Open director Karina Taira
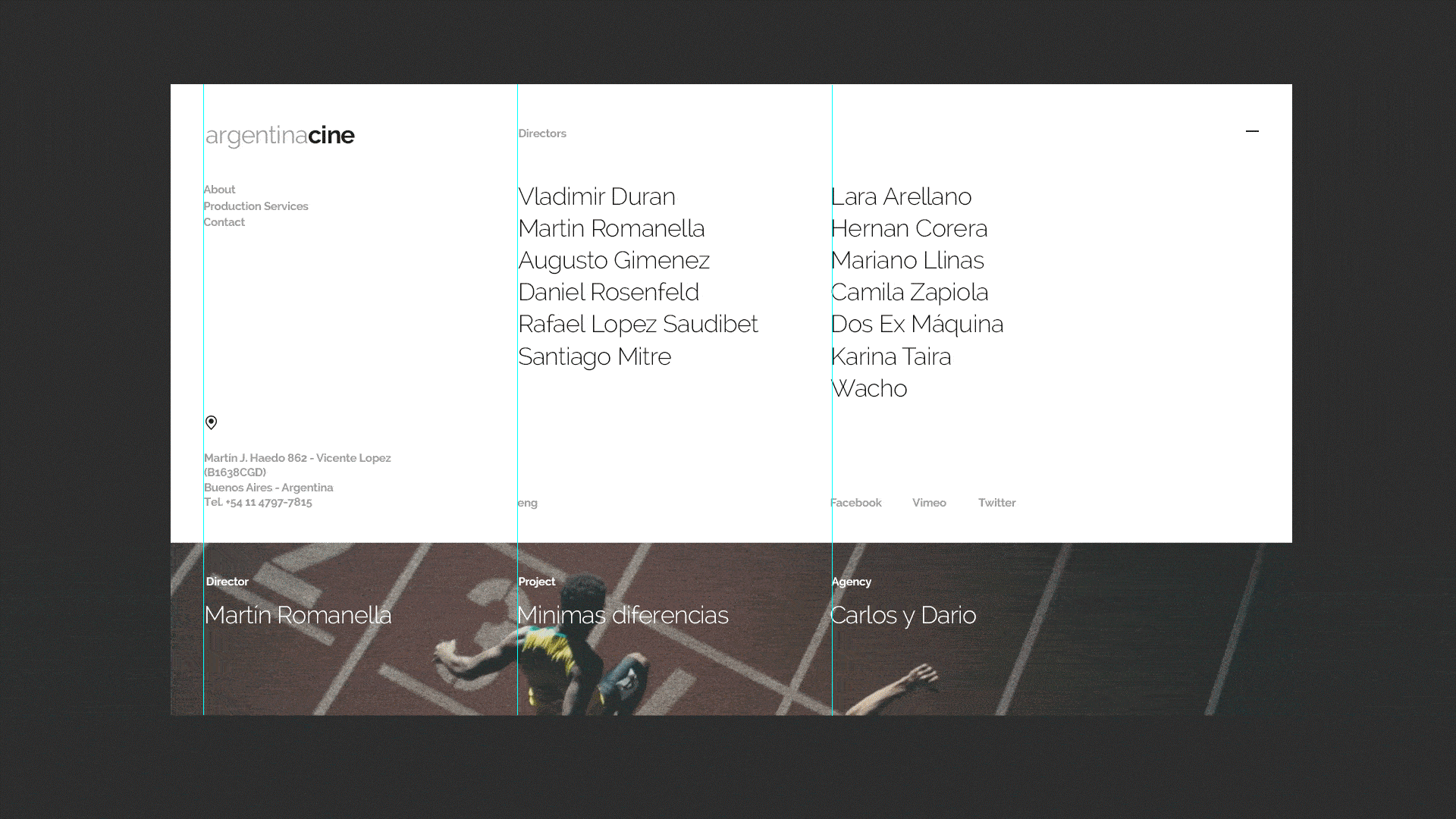Image resolution: width=1456 pixels, height=819 pixels. tap(890, 356)
